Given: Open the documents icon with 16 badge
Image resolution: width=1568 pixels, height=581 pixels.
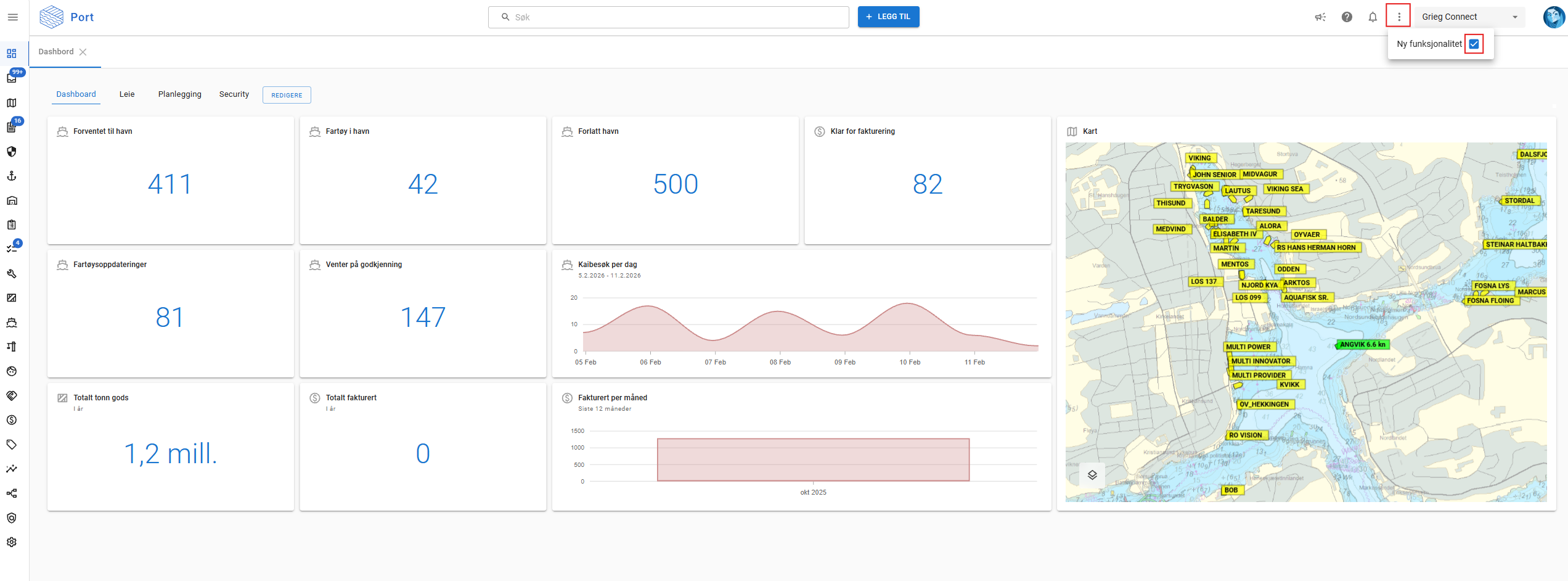Looking at the screenshot, I should (12, 127).
